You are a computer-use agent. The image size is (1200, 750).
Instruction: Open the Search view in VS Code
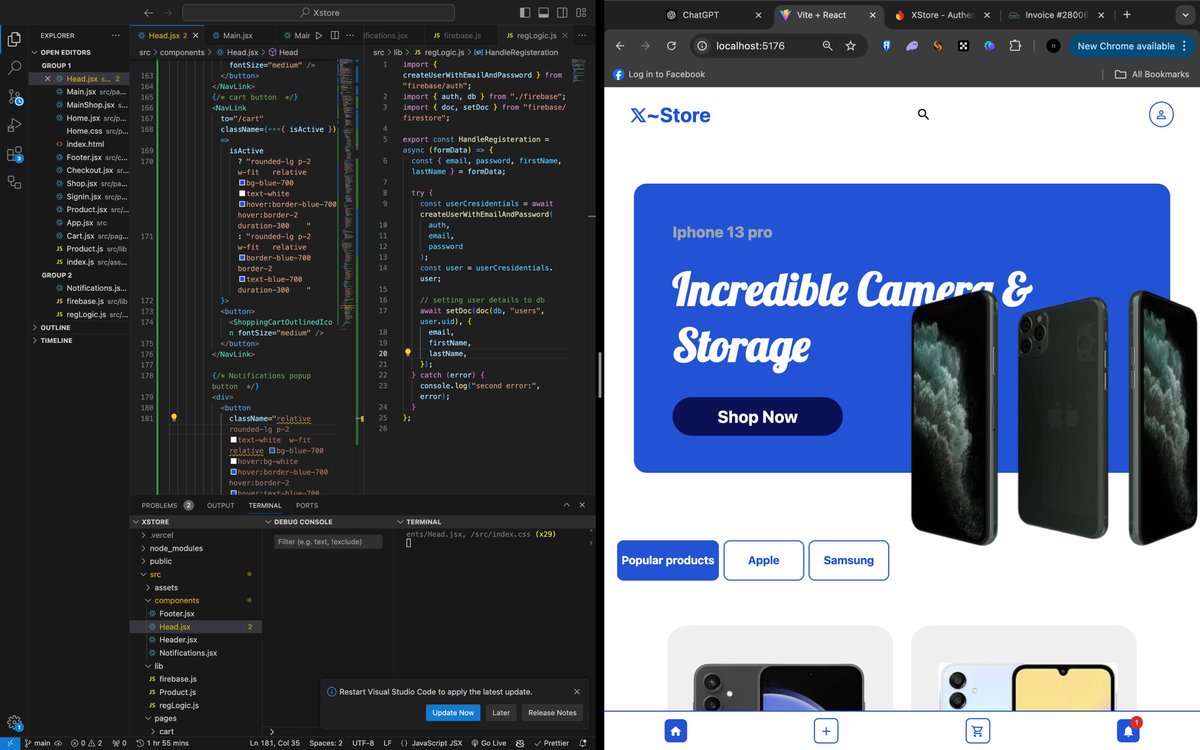(14, 68)
